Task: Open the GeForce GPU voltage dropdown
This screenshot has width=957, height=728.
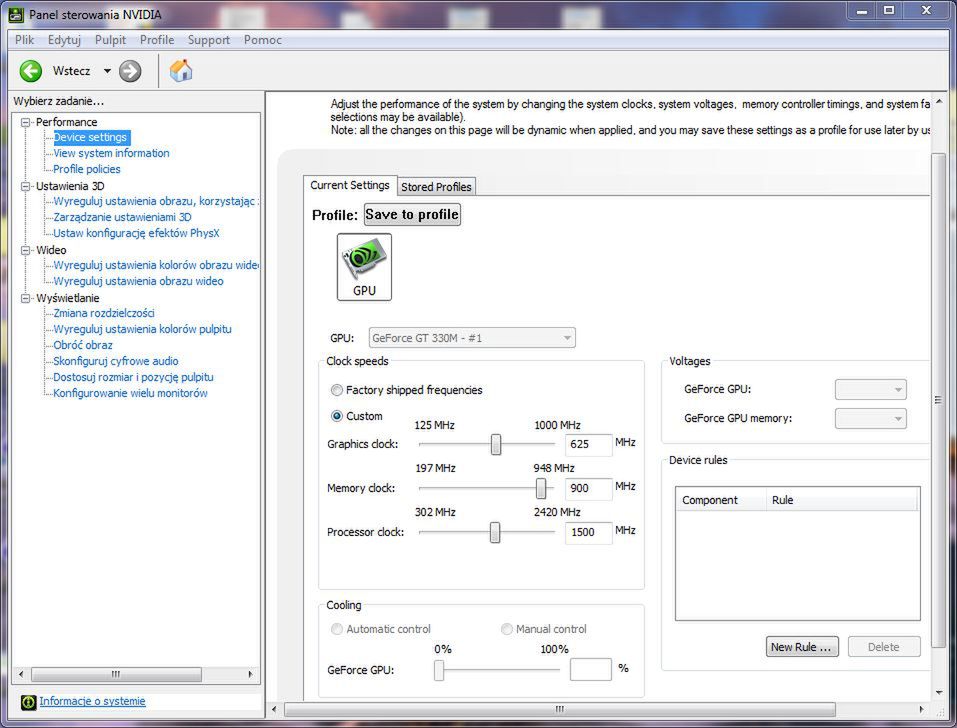Action: (870, 389)
